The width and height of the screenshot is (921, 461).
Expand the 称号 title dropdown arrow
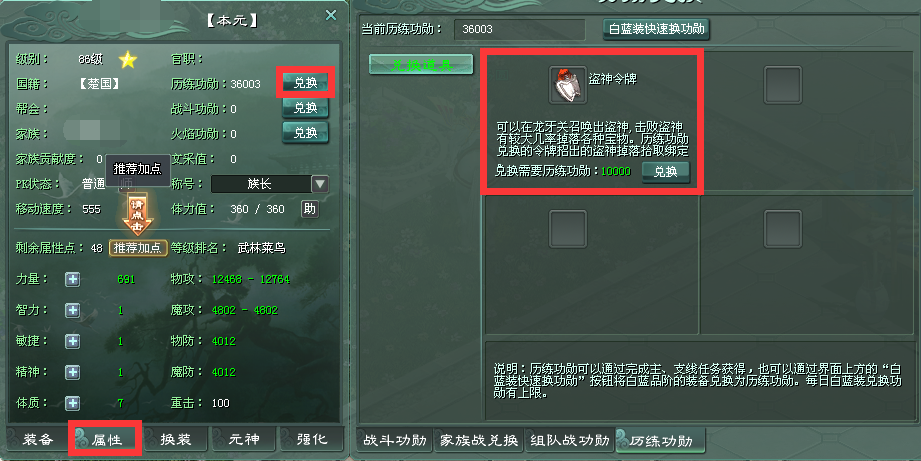[320, 184]
